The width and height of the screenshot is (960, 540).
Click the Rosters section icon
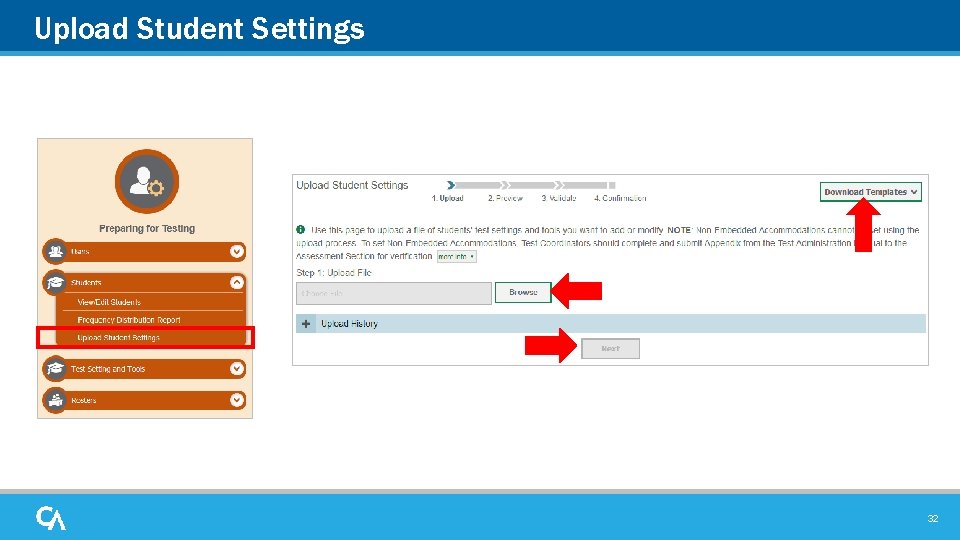tap(55, 400)
